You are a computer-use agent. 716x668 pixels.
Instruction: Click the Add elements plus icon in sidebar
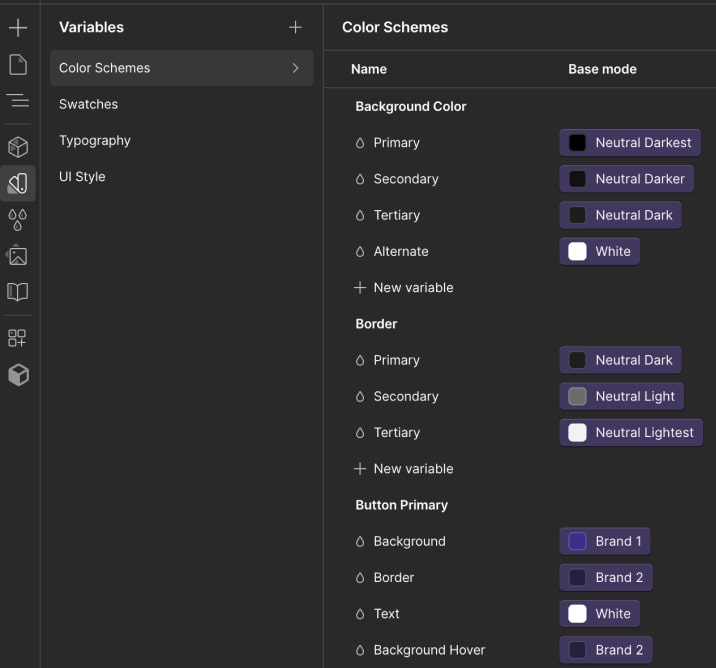click(18, 27)
